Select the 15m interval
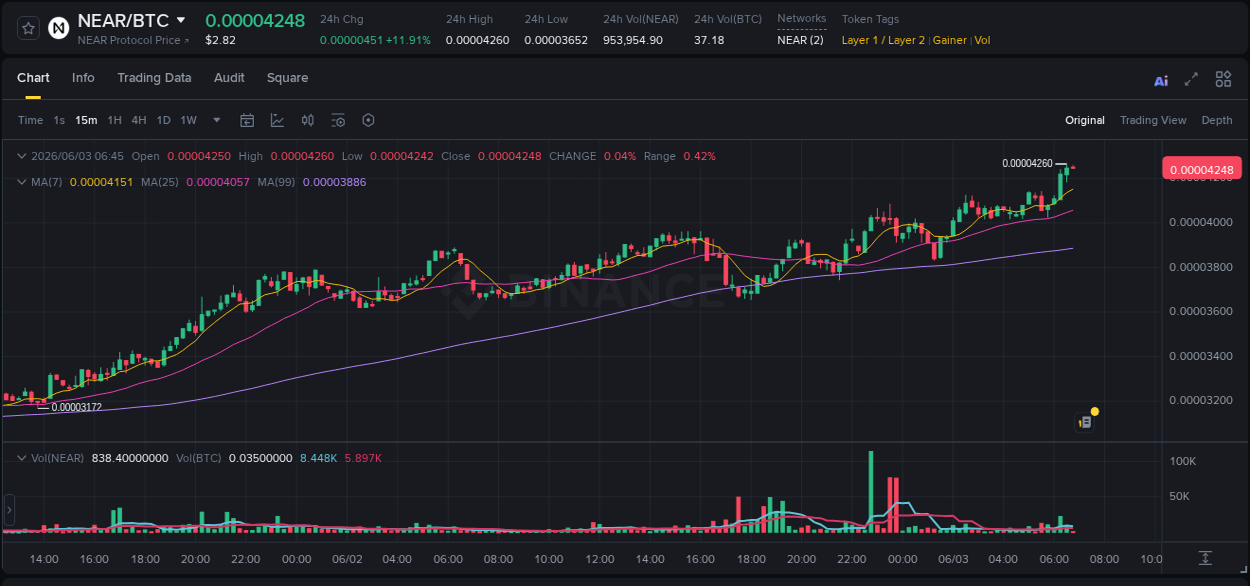This screenshot has width=1250, height=586. pyautogui.click(x=86, y=120)
